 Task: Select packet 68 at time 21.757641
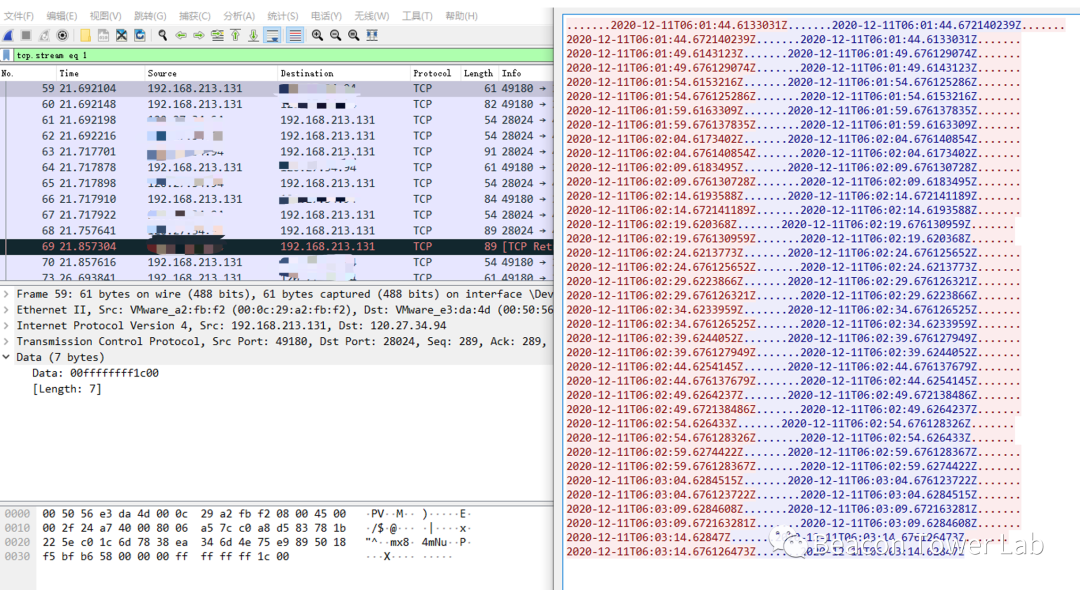(276, 231)
